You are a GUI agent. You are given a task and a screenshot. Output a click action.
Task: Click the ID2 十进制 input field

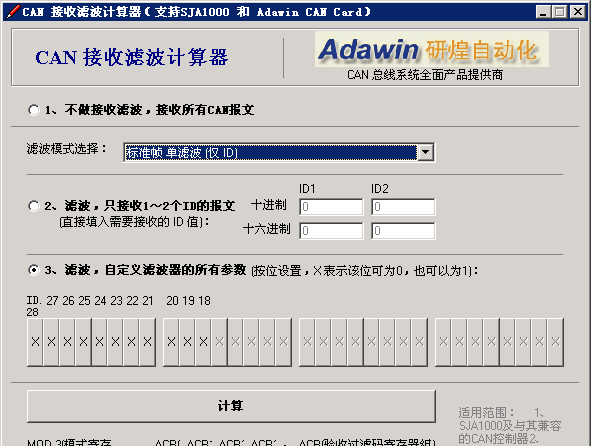(403, 207)
